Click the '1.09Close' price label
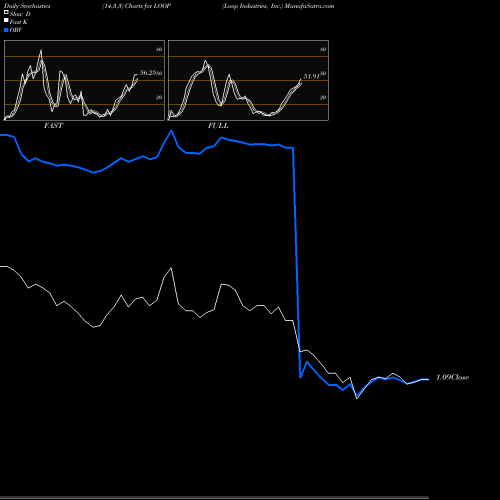 click(x=452, y=377)
